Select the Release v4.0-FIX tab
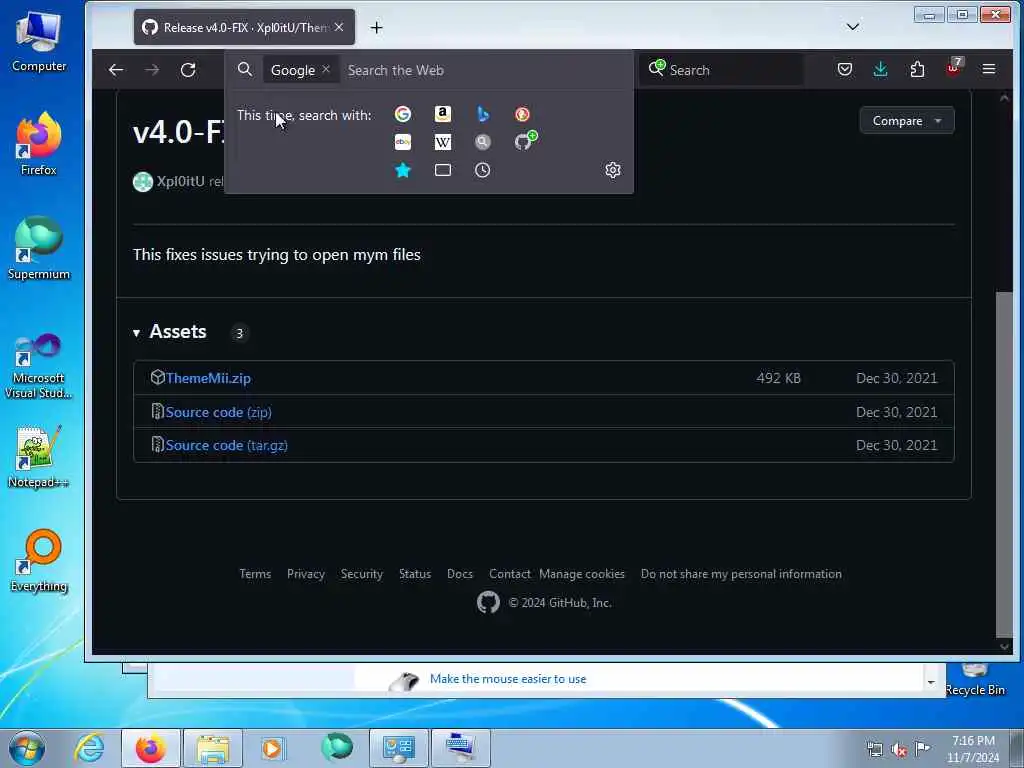This screenshot has width=1024, height=768. [x=244, y=27]
